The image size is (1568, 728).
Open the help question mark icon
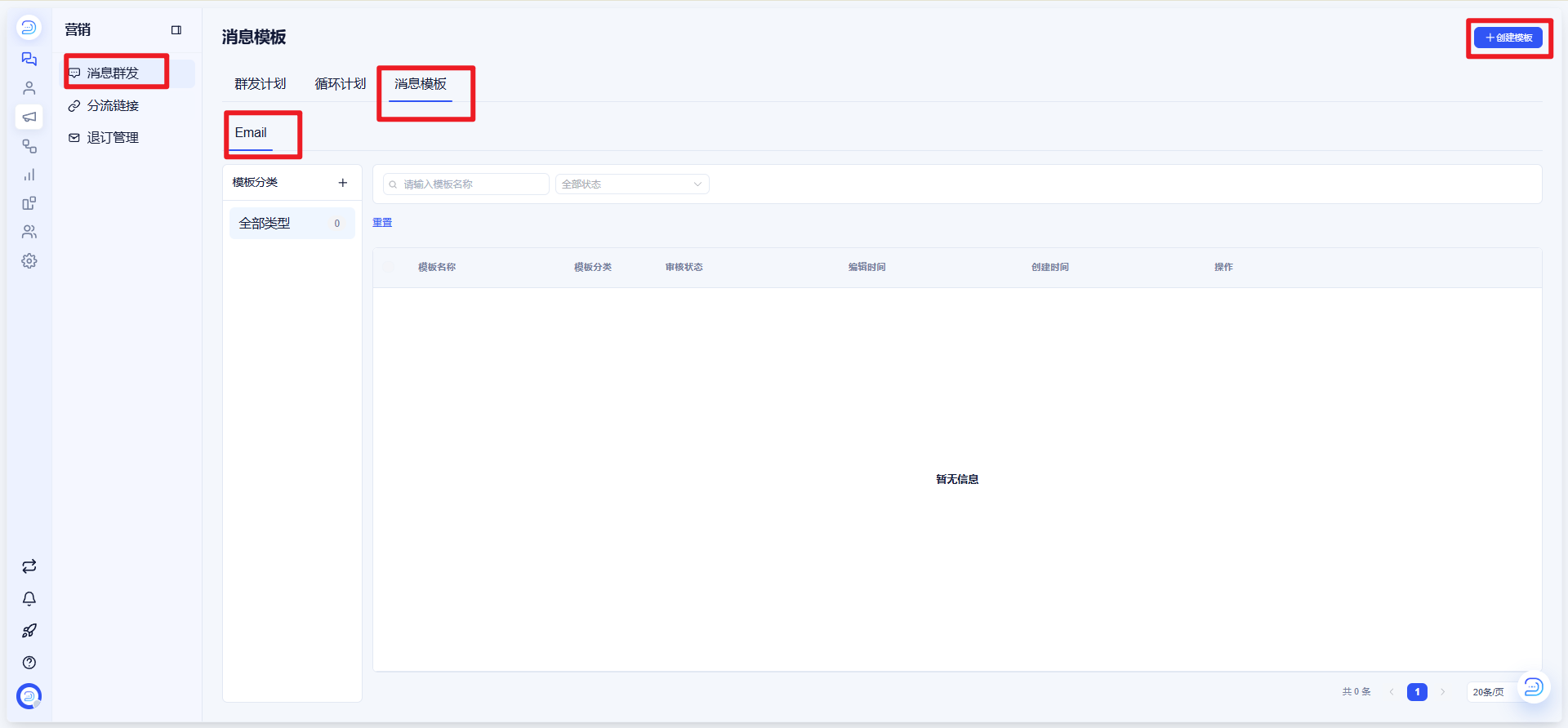pos(29,663)
